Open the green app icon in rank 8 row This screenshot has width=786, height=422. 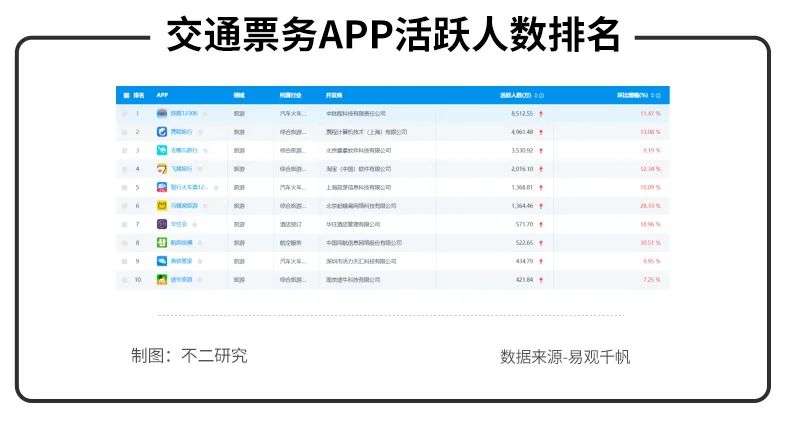point(162,243)
